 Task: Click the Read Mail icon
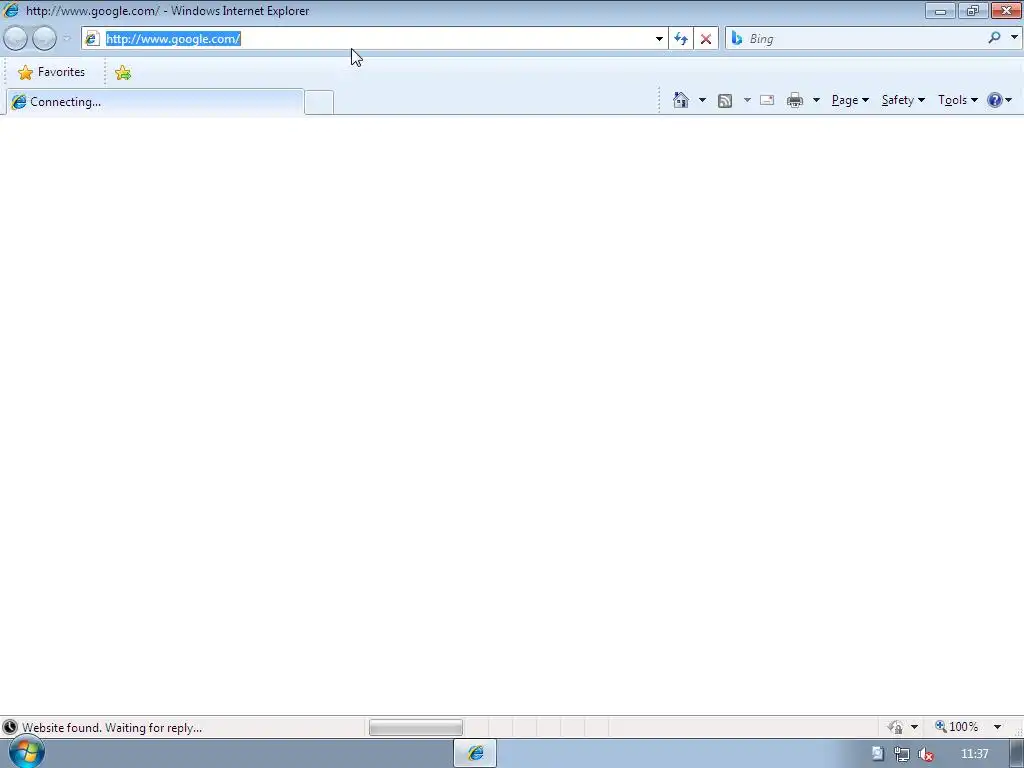pyautogui.click(x=767, y=100)
